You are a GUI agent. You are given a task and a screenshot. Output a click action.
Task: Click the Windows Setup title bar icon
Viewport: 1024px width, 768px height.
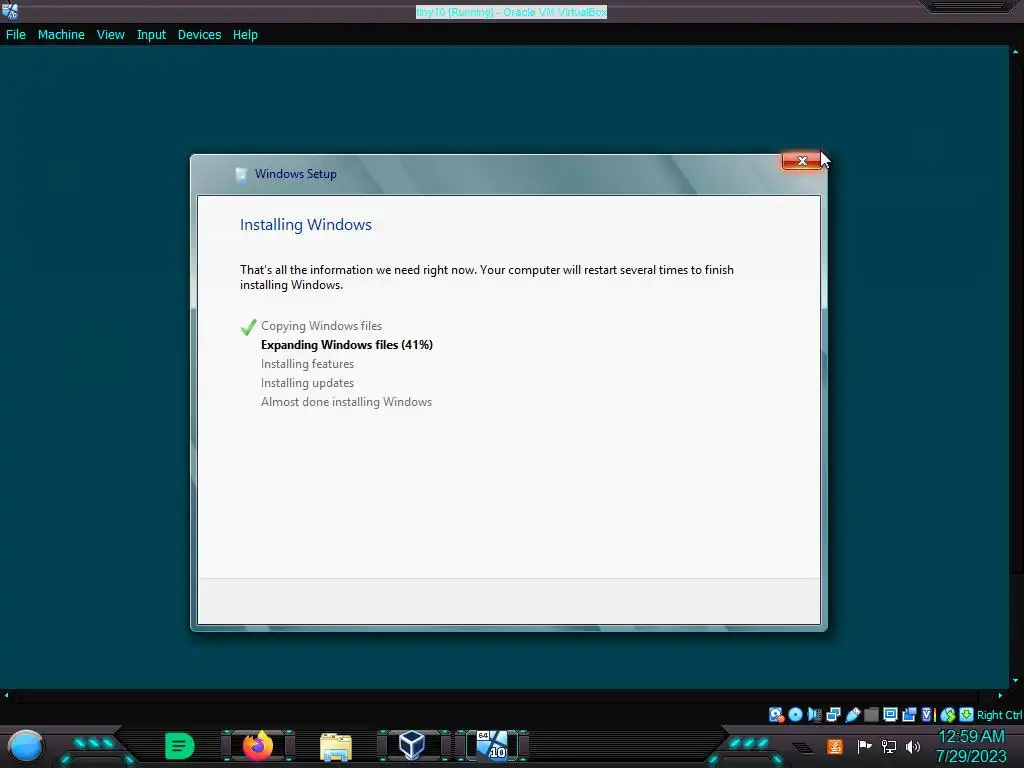[241, 174]
